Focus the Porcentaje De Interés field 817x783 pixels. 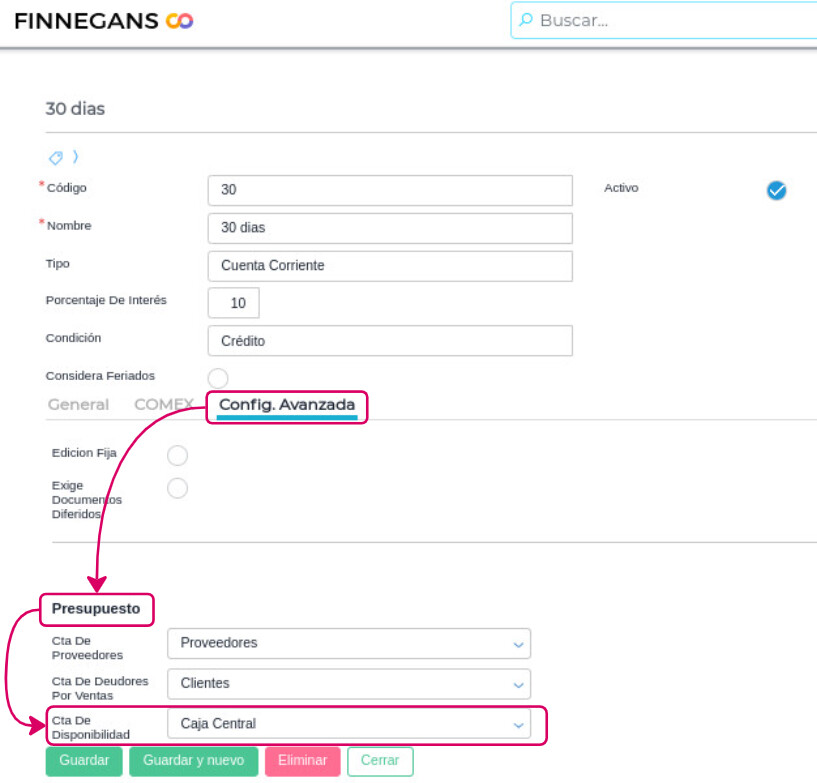[234, 303]
